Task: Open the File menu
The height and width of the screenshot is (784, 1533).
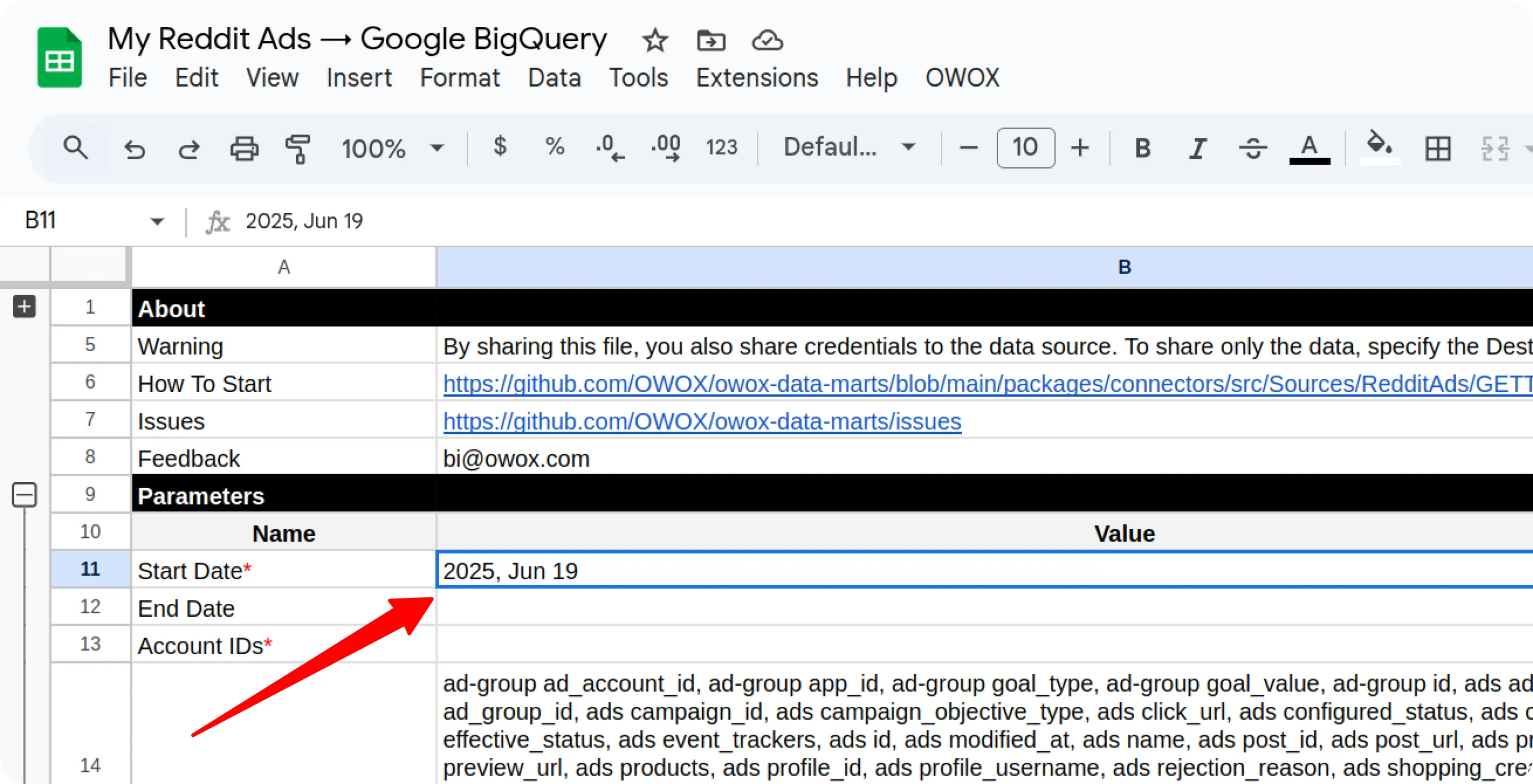Action: pyautogui.click(x=127, y=78)
